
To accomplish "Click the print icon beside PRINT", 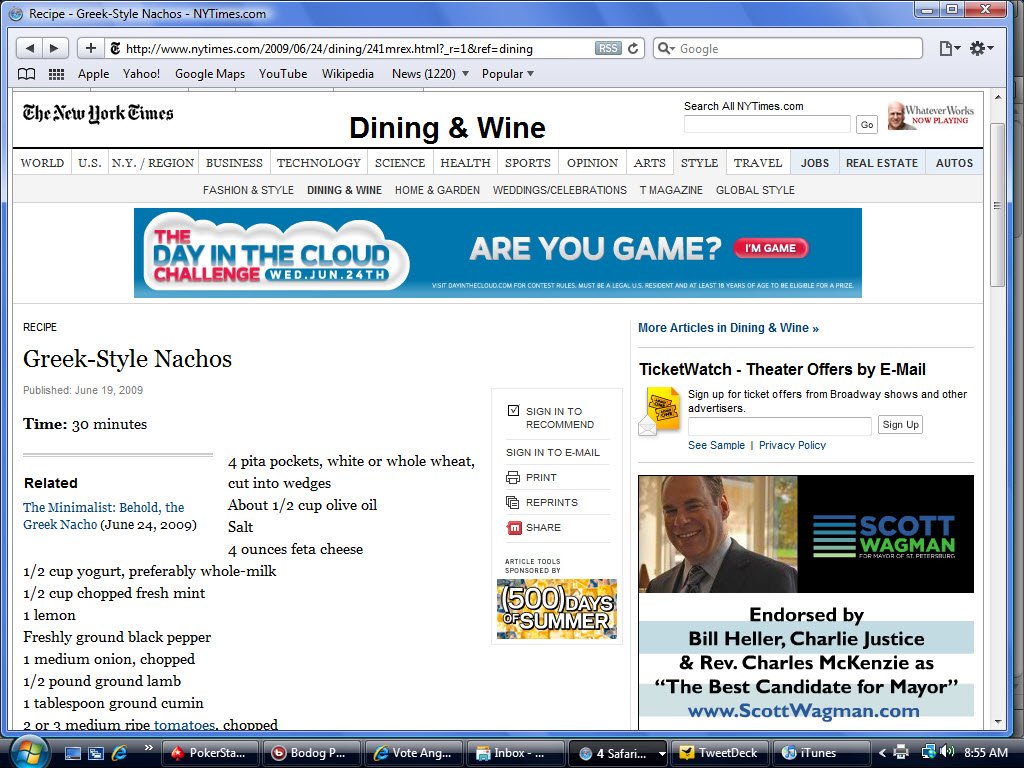I will (513, 477).
